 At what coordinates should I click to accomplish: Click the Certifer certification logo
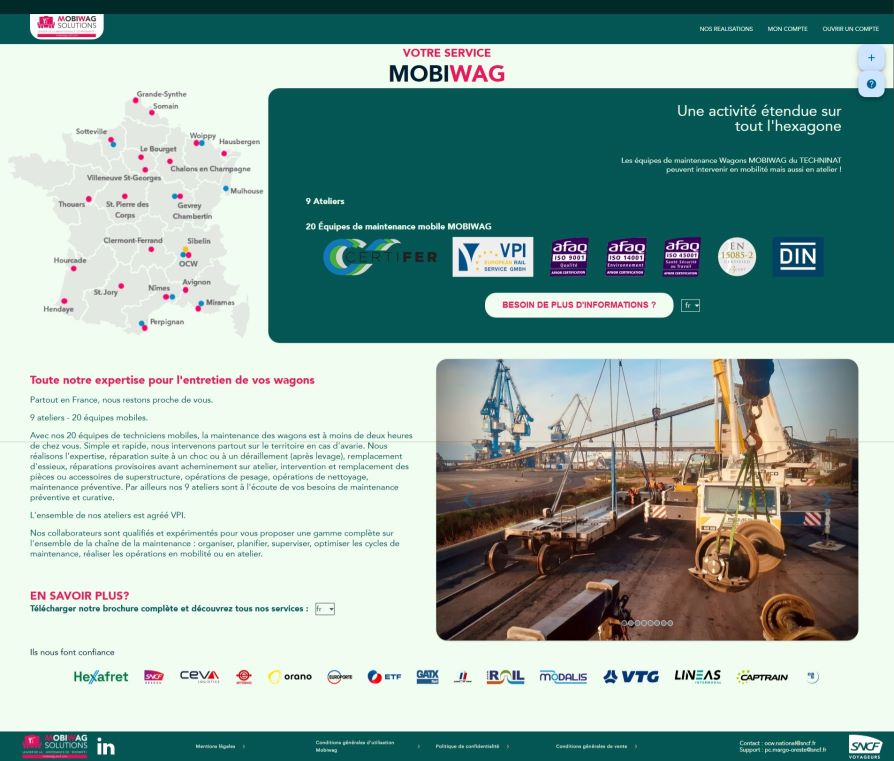(x=380, y=257)
